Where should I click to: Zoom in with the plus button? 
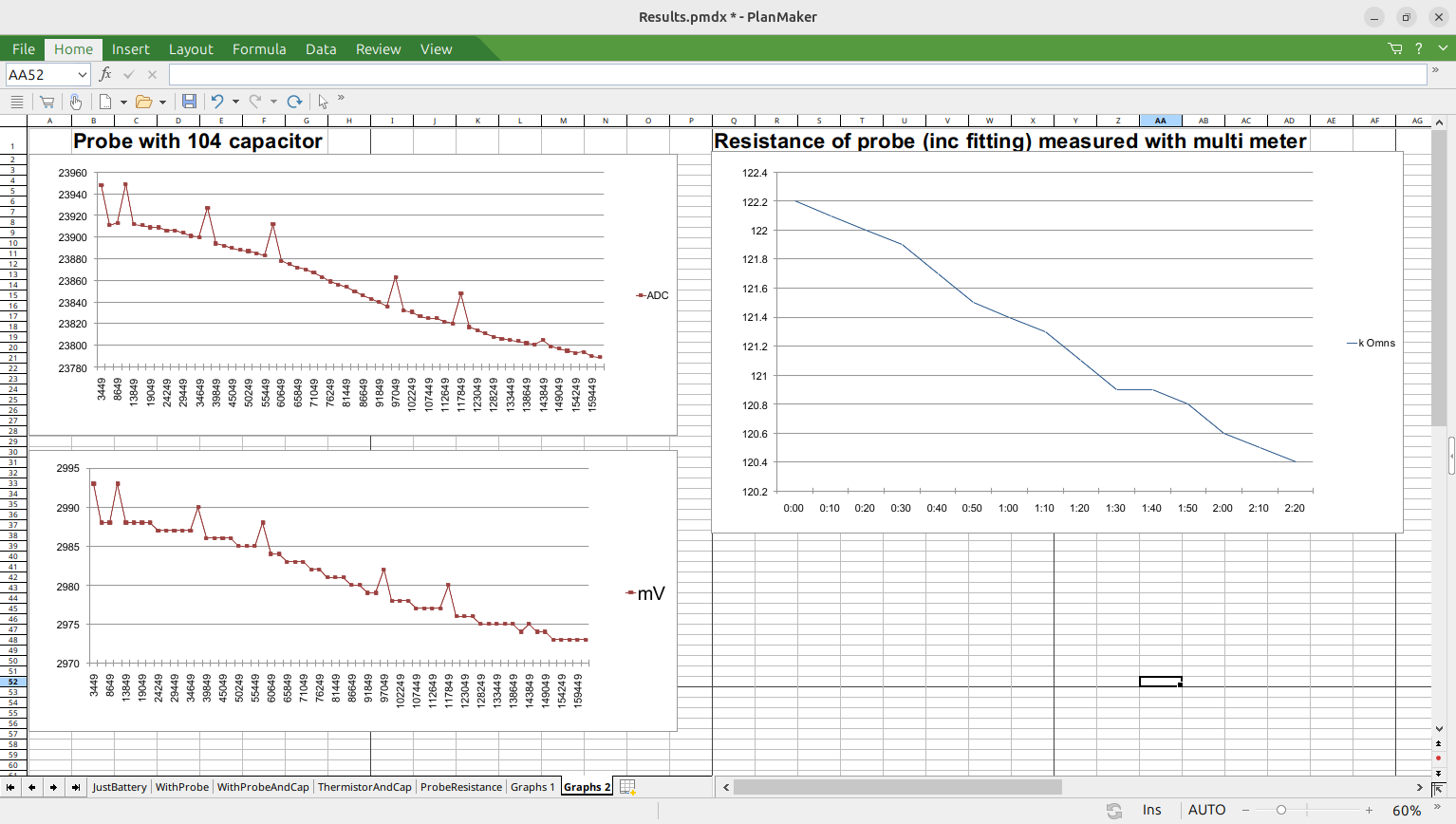1369,810
